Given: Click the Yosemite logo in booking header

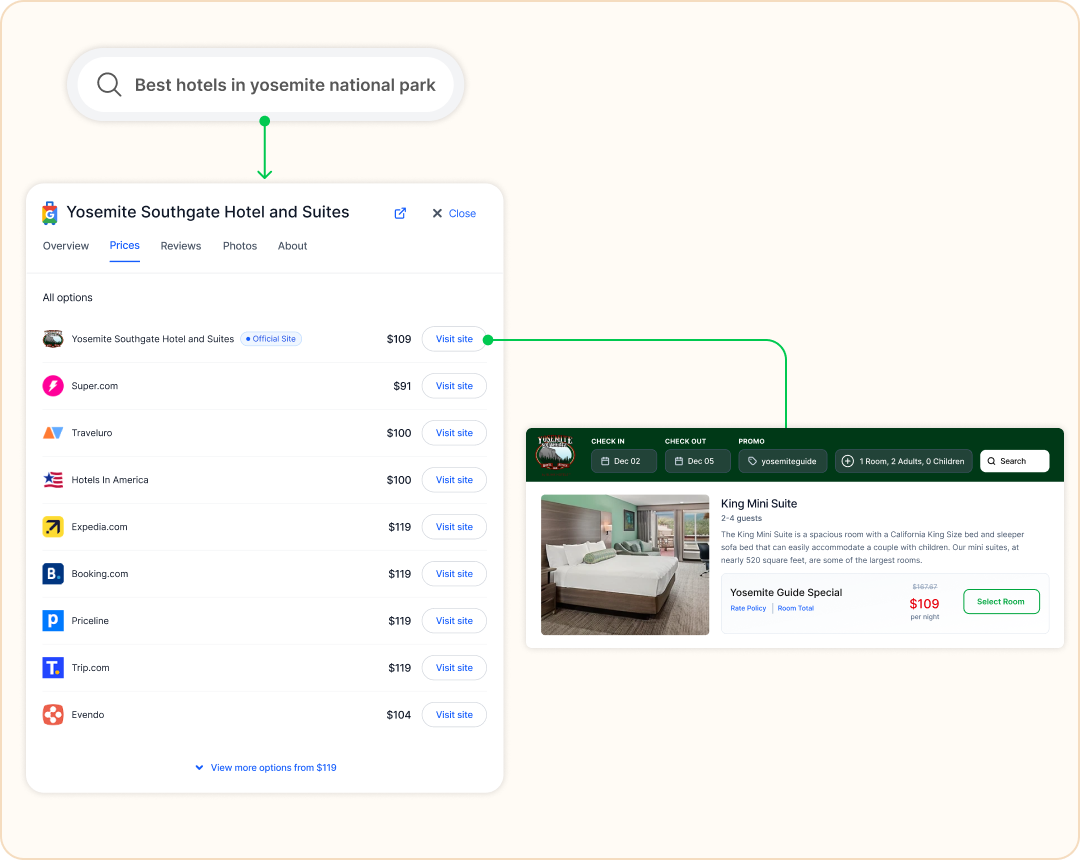Looking at the screenshot, I should [555, 453].
